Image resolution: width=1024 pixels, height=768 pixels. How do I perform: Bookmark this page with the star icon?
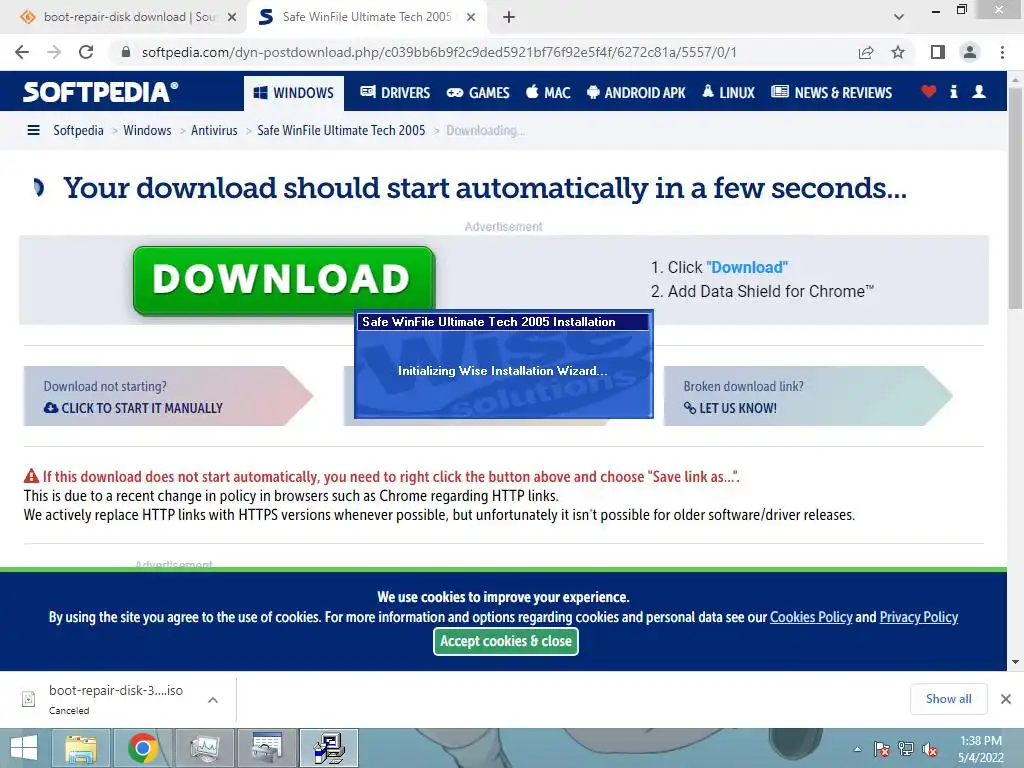(898, 52)
